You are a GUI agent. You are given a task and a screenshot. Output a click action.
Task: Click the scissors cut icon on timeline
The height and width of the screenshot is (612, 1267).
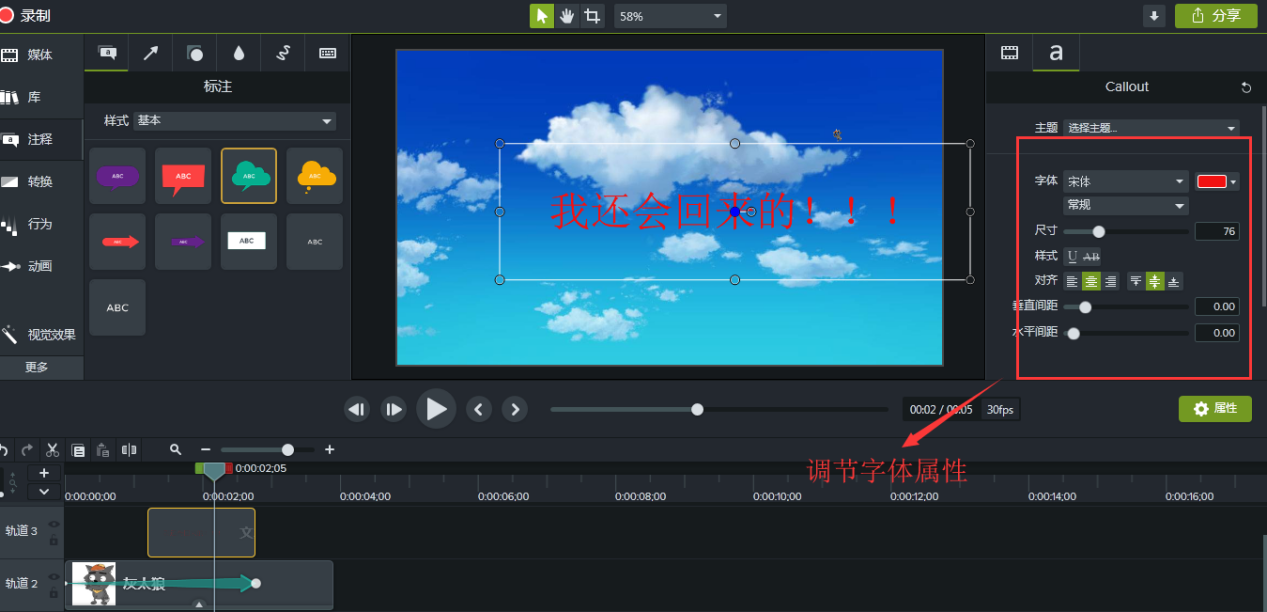click(x=52, y=450)
